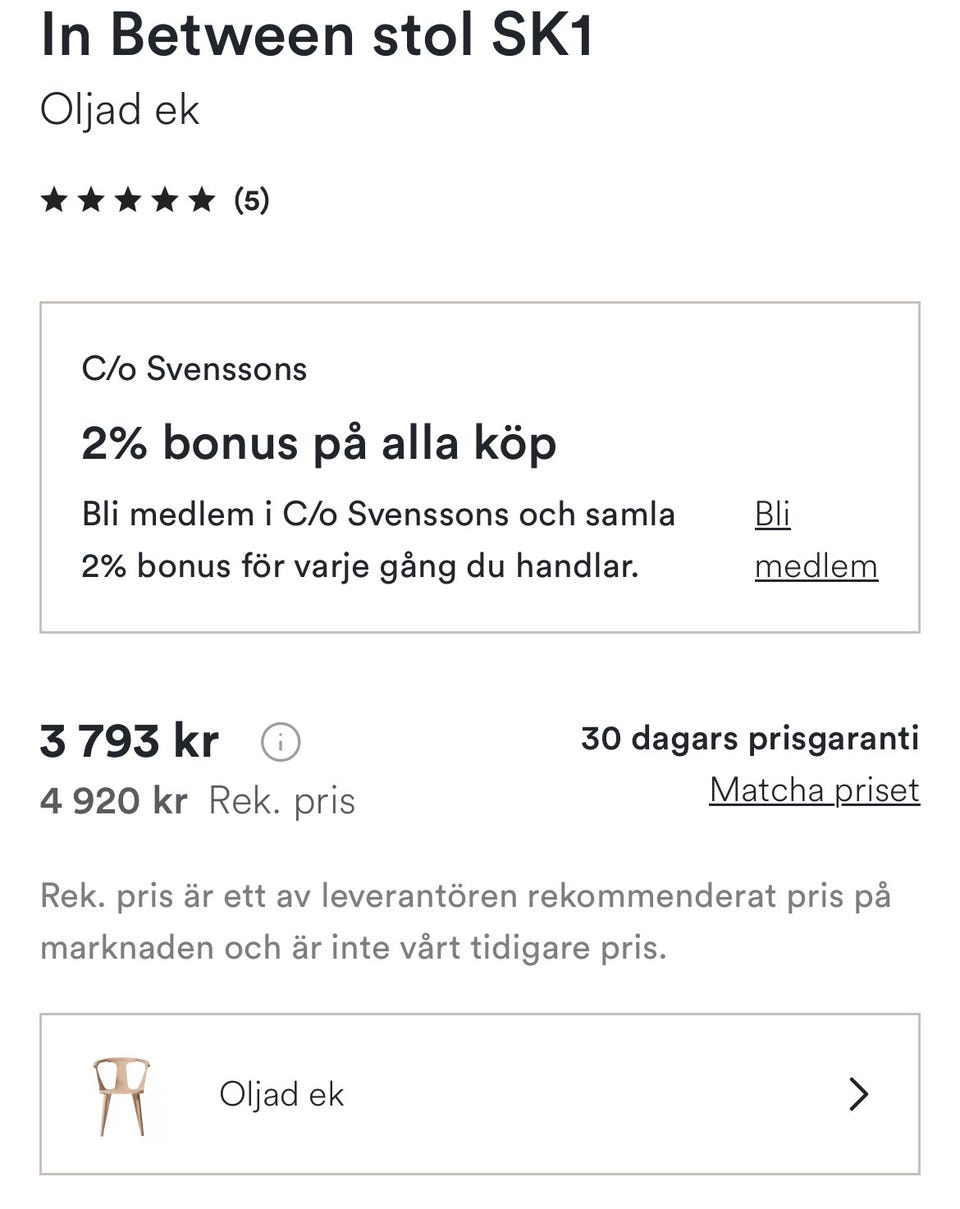Click the C/o Svenssons label

pos(194,369)
